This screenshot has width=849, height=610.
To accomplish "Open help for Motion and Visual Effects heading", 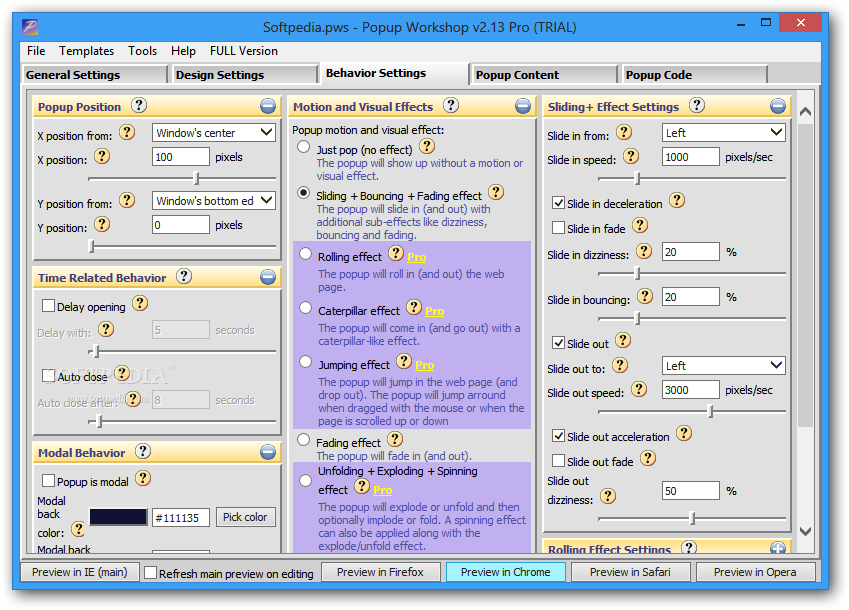I will click(x=451, y=105).
